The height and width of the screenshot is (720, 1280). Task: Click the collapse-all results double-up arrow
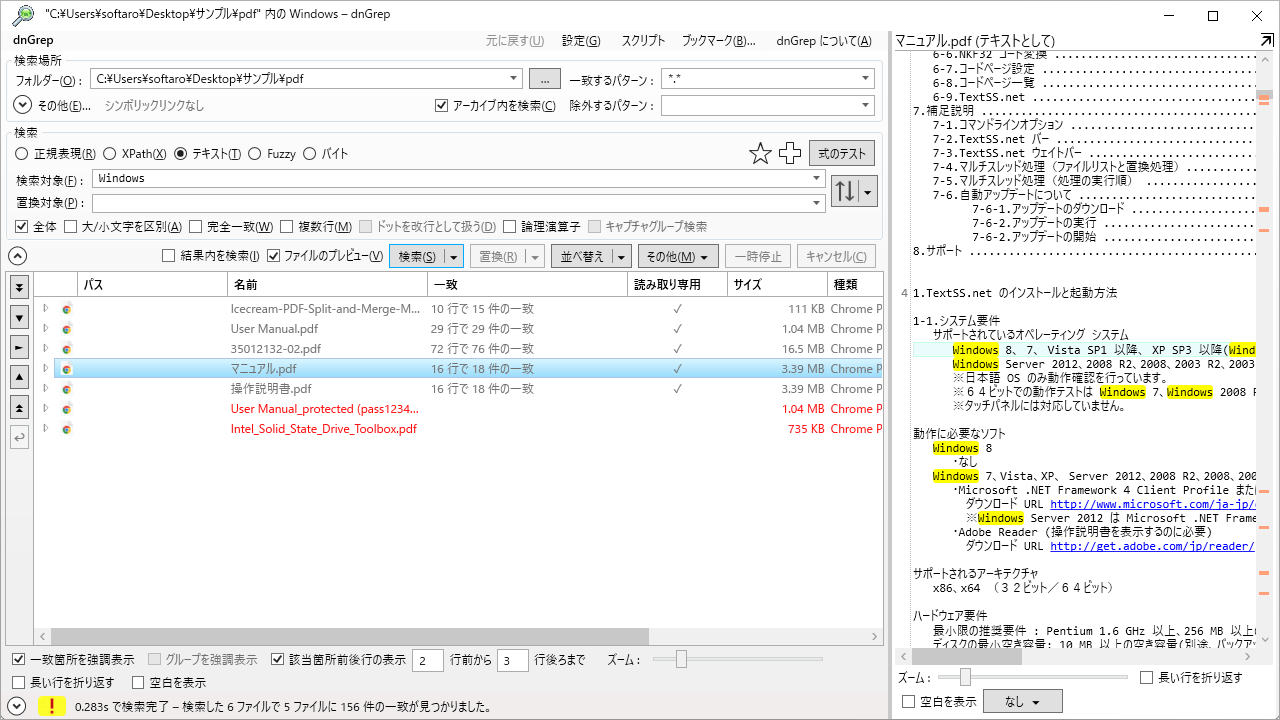[19, 407]
